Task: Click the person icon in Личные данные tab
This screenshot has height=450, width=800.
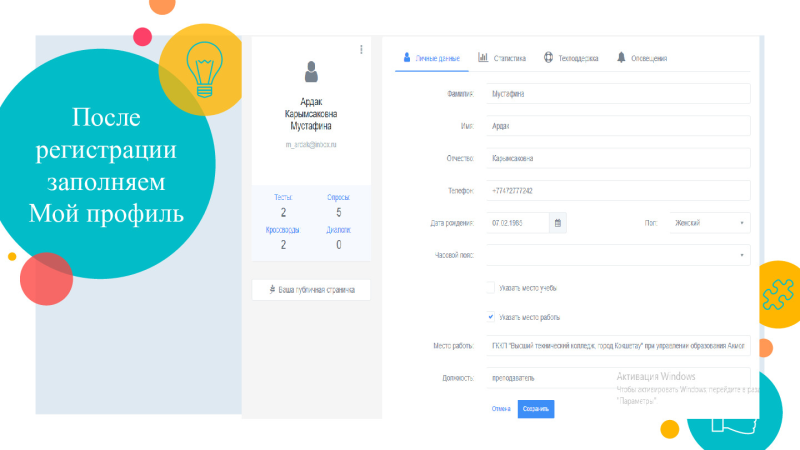Action: tap(407, 57)
